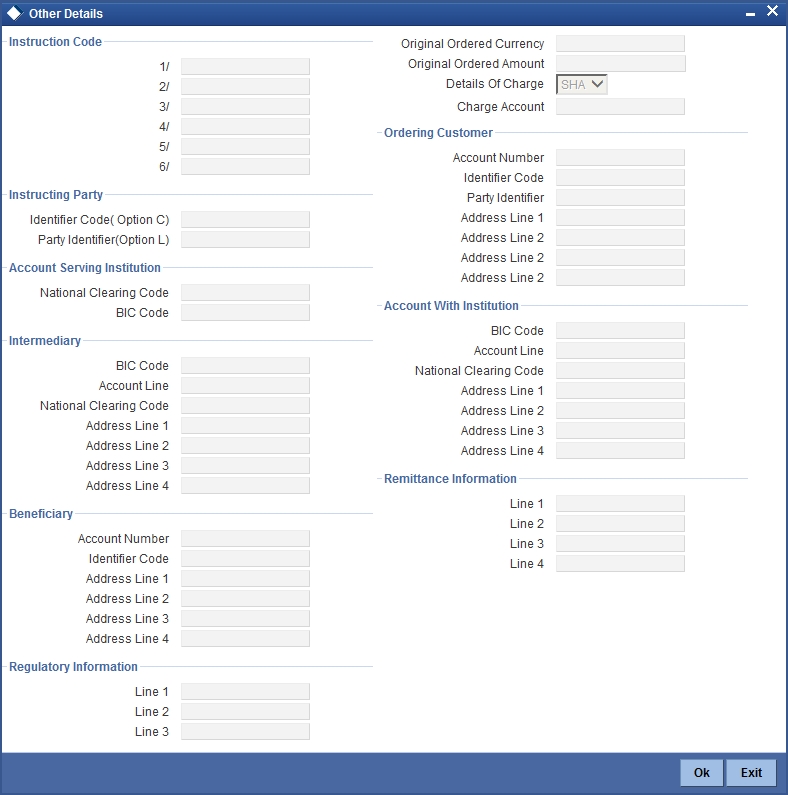Image resolution: width=788 pixels, height=795 pixels.
Task: Click Instruction Code field 1/
Action: [x=245, y=66]
